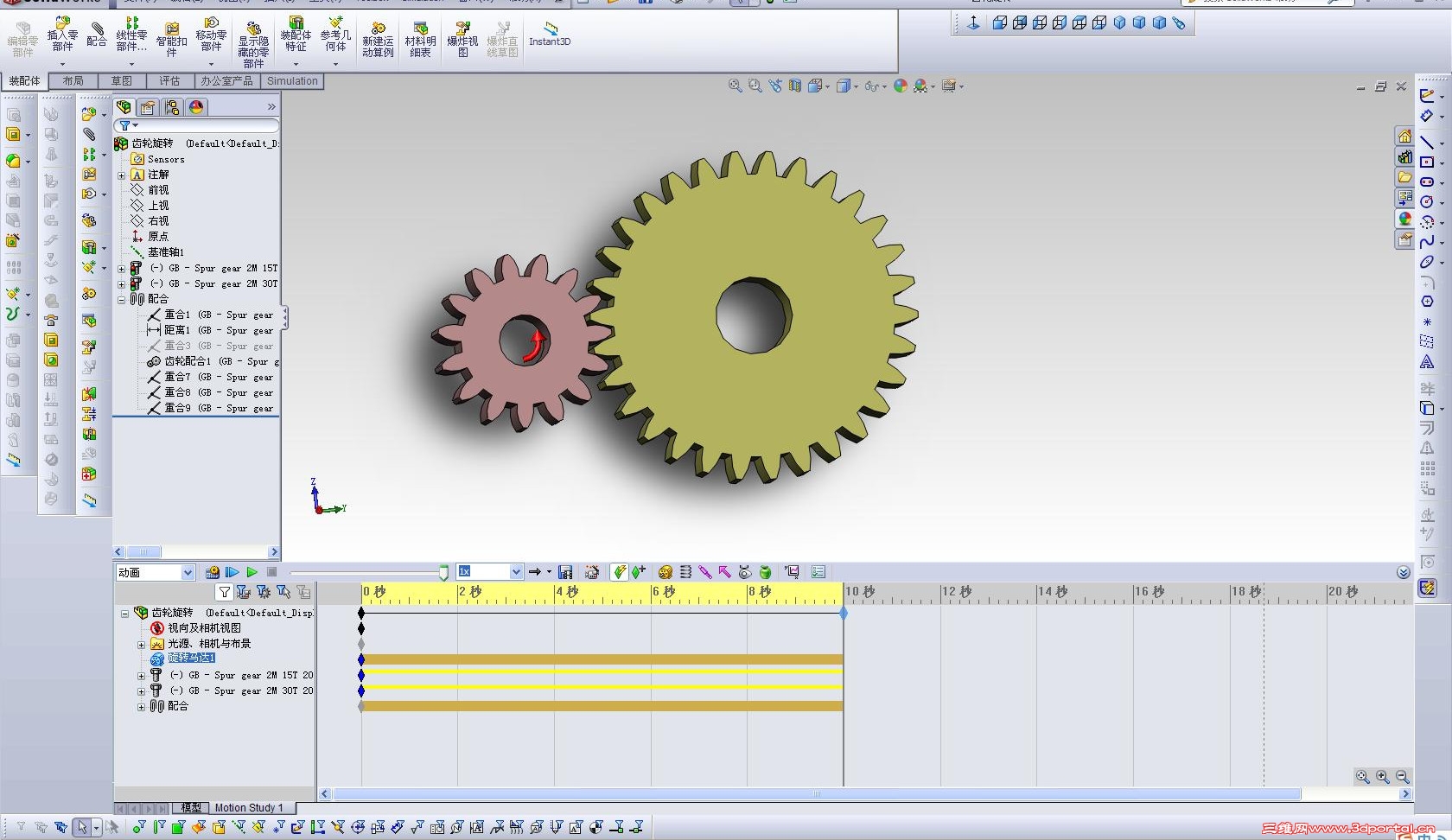Open the Appearances color ball task pane
This screenshot has height=840, width=1452.
[1405, 220]
